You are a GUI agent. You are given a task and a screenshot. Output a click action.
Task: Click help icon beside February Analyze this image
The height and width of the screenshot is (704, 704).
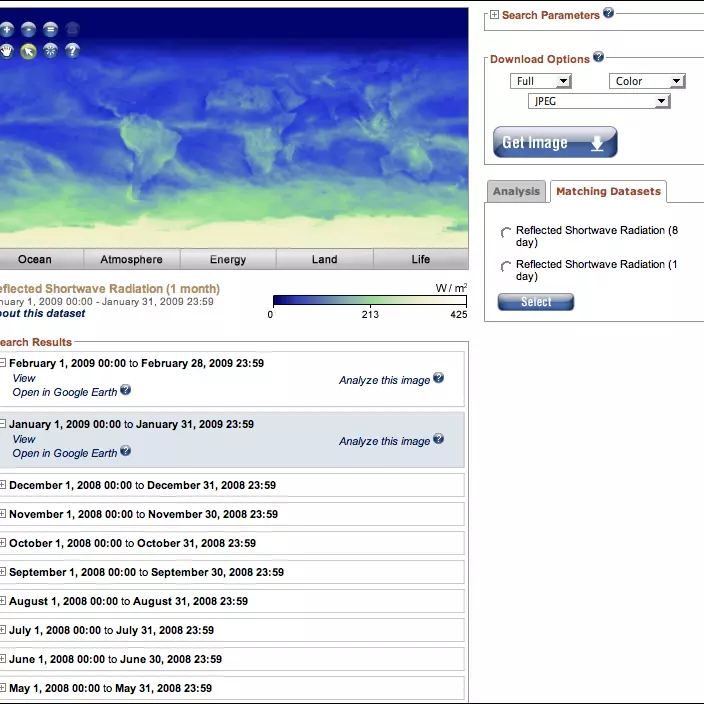click(438, 379)
